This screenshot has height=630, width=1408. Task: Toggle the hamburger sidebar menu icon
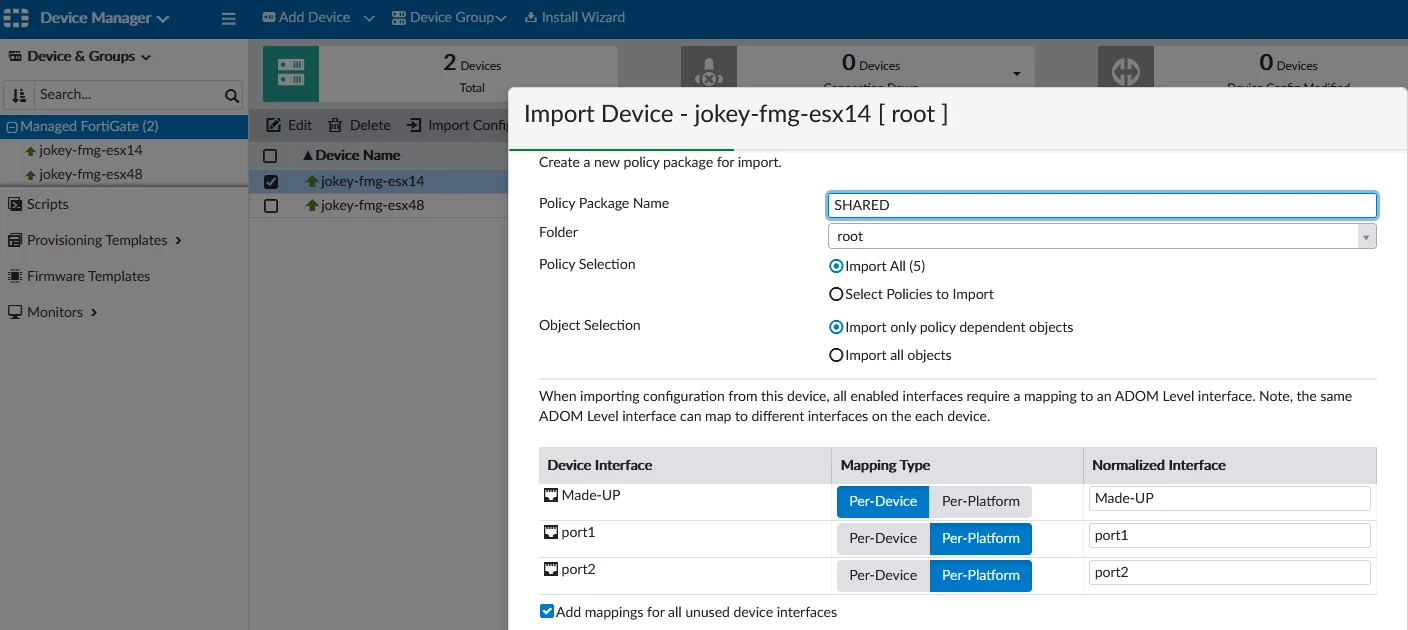click(228, 18)
